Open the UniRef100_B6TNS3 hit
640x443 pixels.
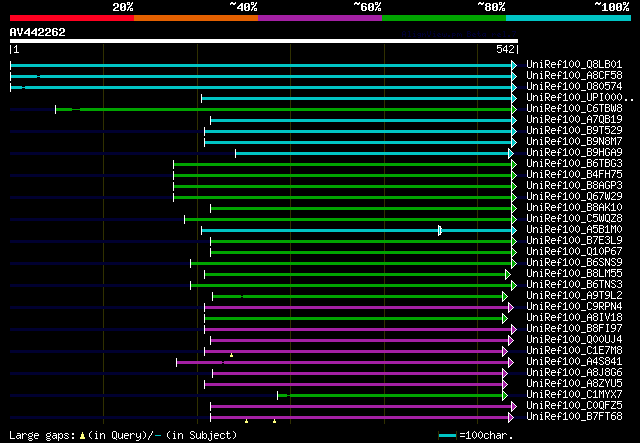(x=574, y=285)
